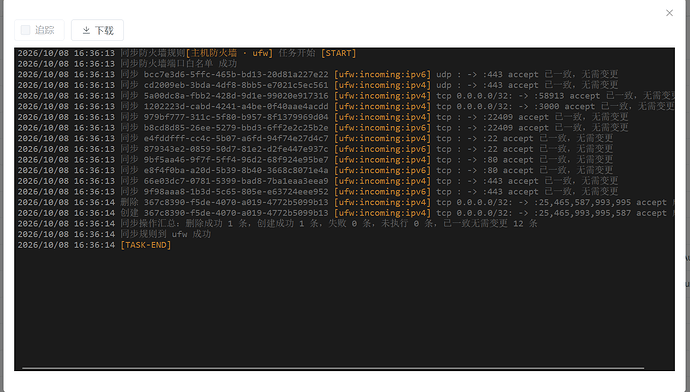Image resolution: width=690 pixels, height=392 pixels.
Task: Click the ipv4 tcp :22409 accept entry
Action: tap(516, 117)
